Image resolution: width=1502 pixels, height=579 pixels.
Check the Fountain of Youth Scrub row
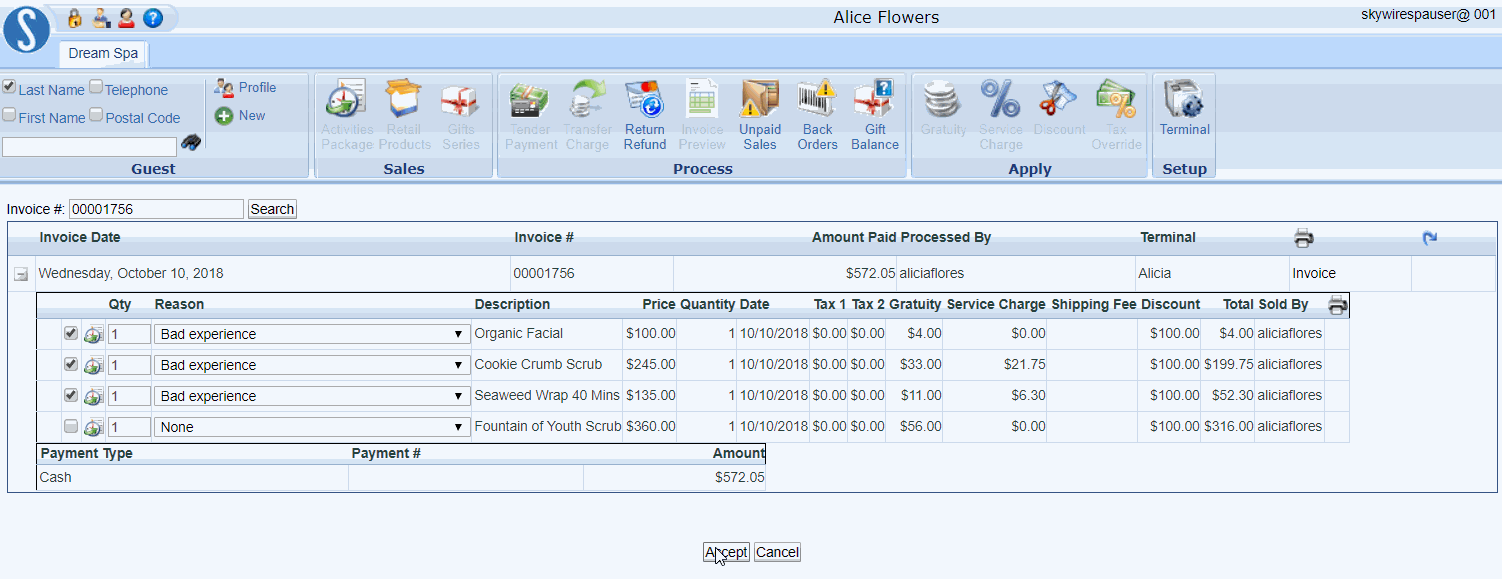(70, 426)
